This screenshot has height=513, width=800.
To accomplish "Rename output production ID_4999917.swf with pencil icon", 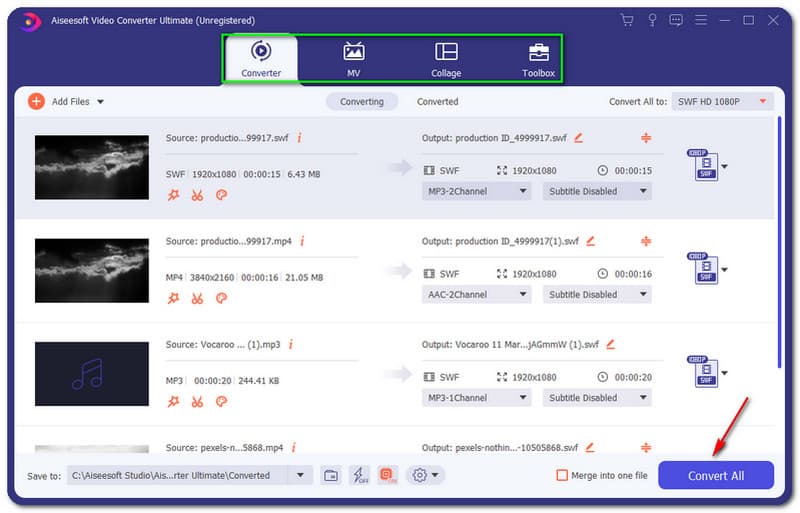I will (x=578, y=138).
